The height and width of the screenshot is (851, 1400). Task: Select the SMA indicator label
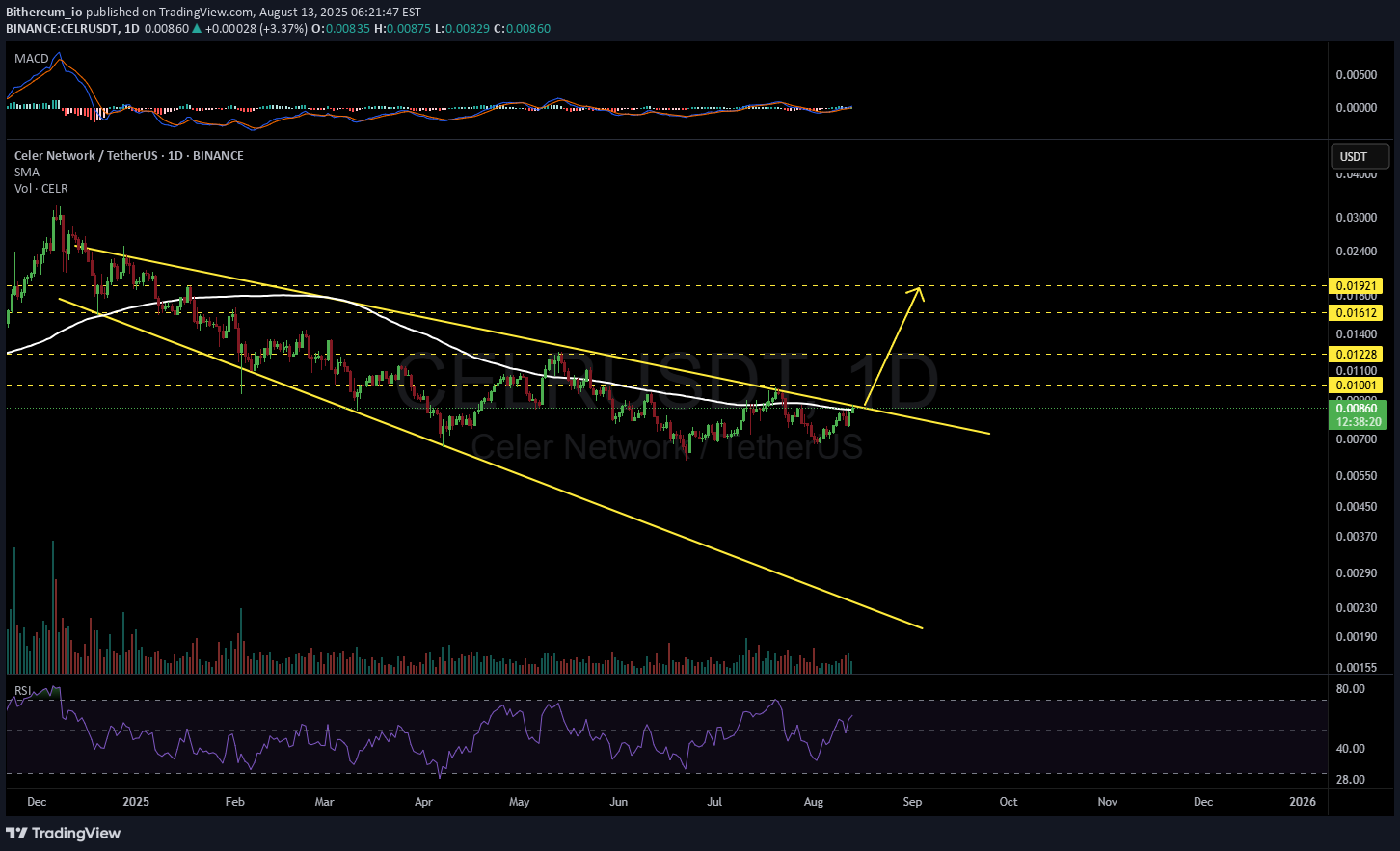coord(26,173)
